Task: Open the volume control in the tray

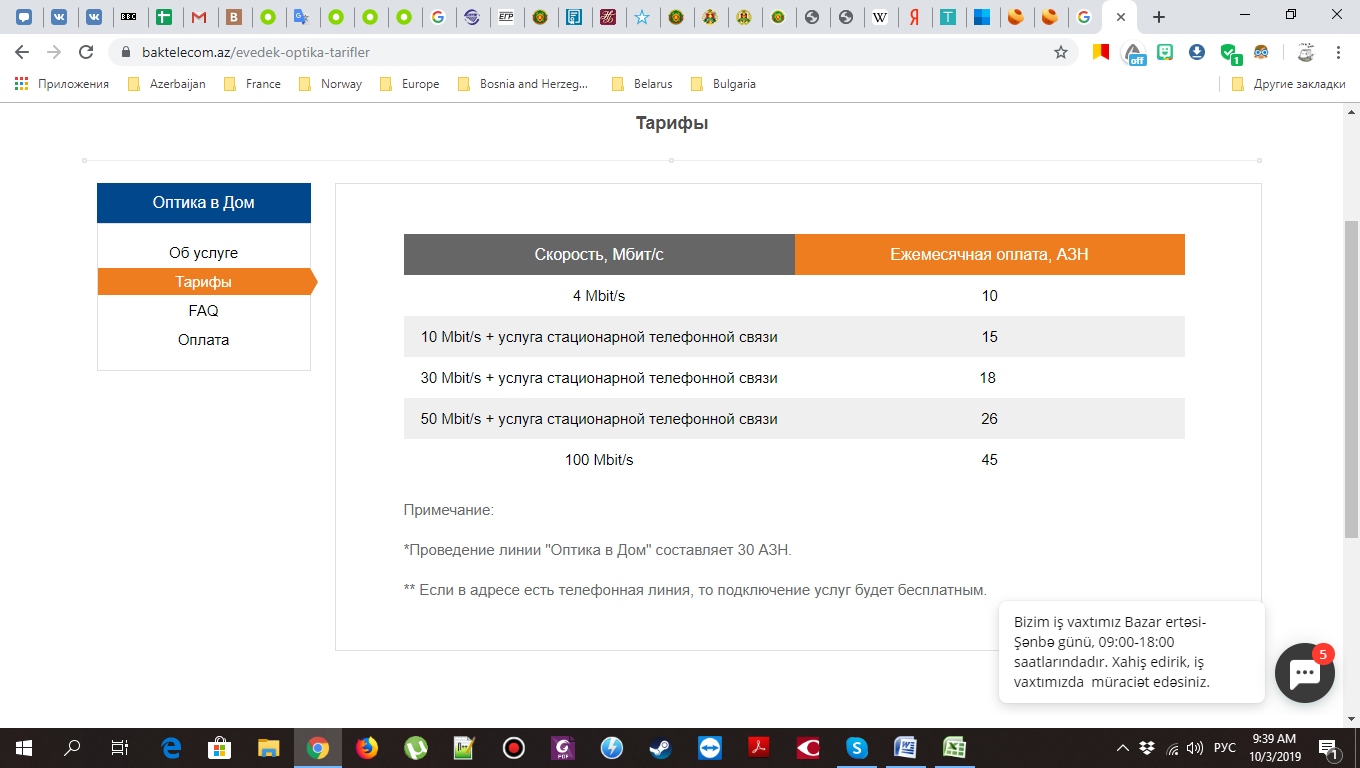Action: tap(1195, 748)
